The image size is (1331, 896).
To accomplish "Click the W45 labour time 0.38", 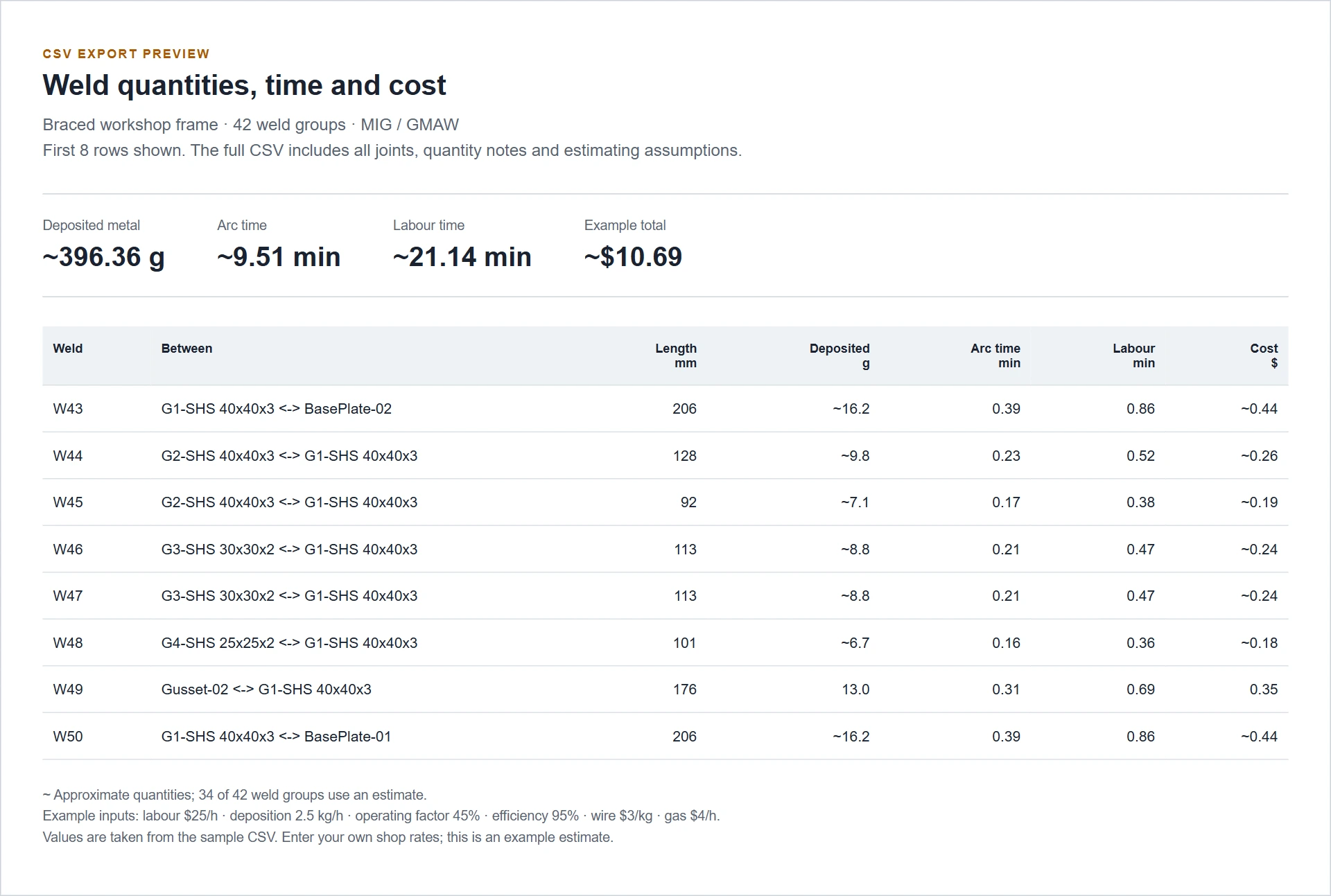I will coord(1140,502).
